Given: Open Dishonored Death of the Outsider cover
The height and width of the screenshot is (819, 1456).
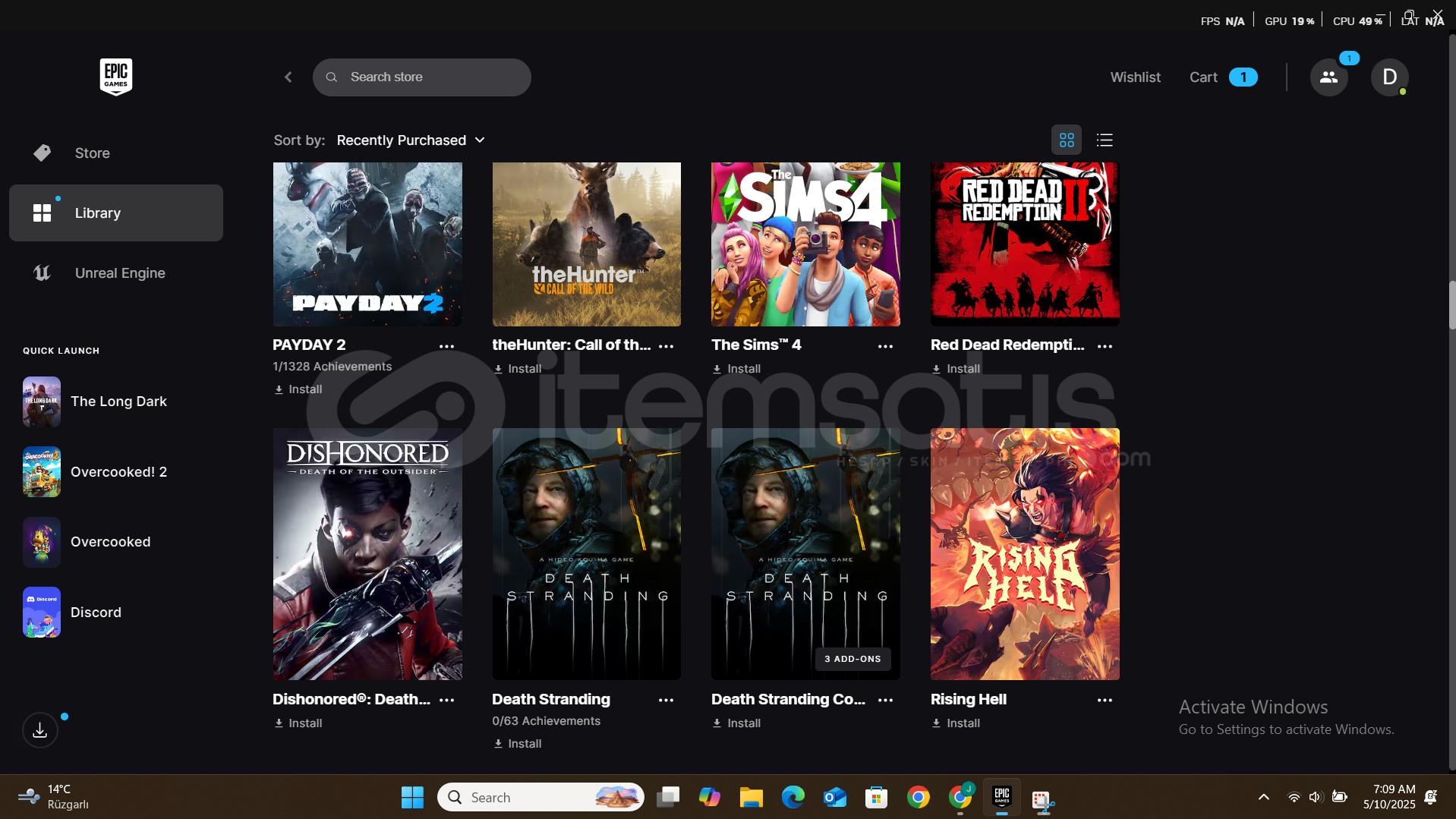Looking at the screenshot, I should [x=367, y=554].
